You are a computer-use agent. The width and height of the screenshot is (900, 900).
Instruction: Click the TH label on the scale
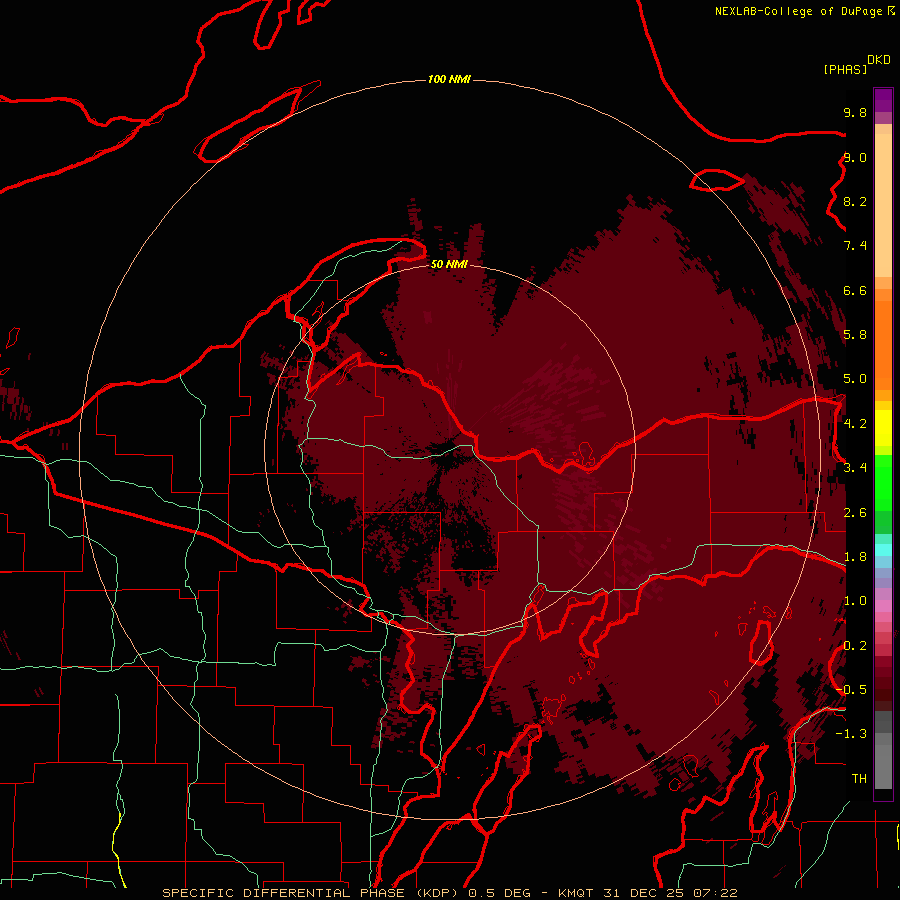(x=859, y=779)
